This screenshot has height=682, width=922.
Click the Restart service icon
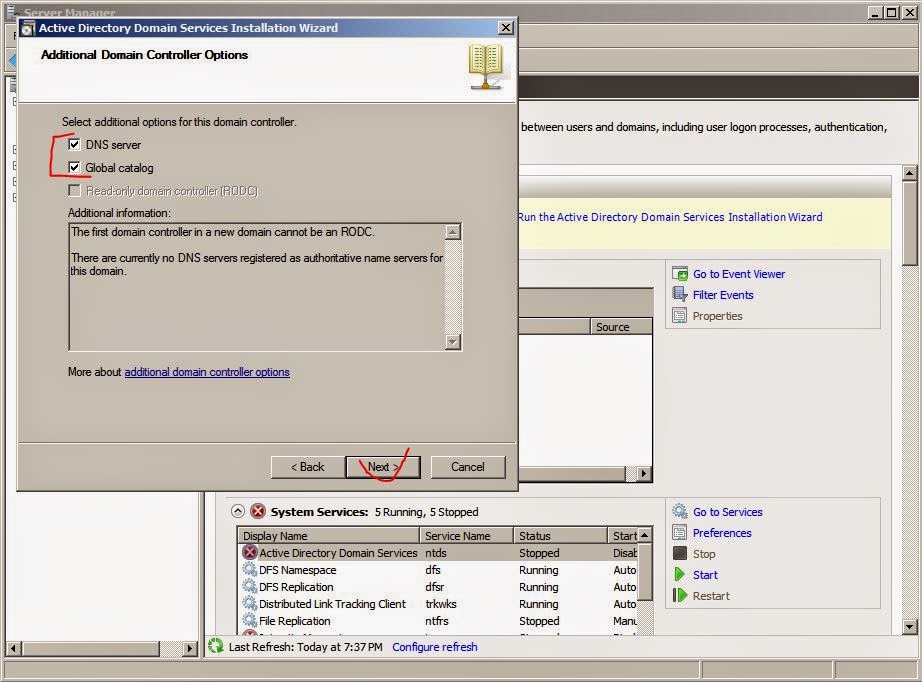click(x=680, y=595)
